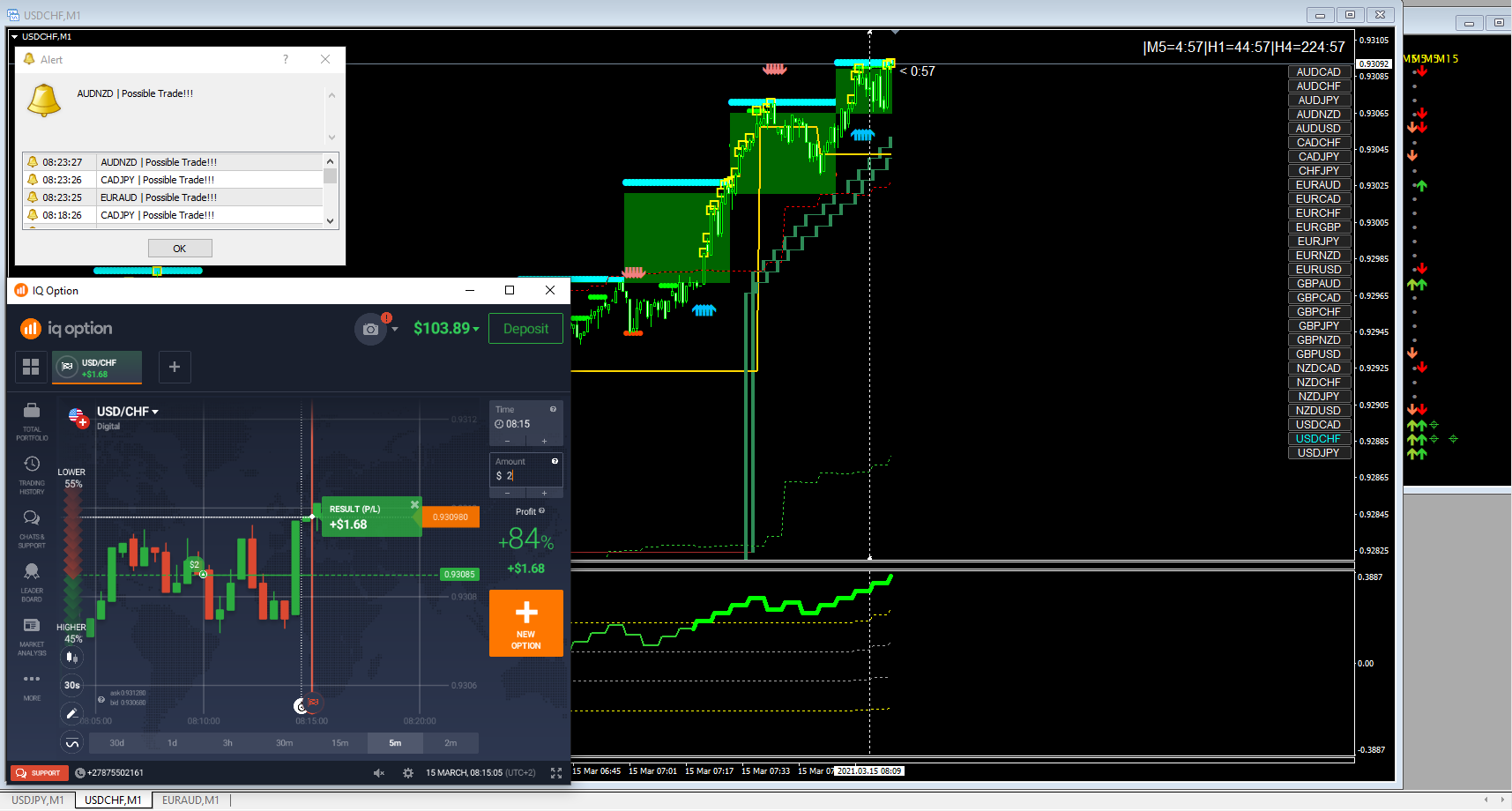
Task: Select the 08:23:25 EURAUD alert row
Action: [174, 197]
